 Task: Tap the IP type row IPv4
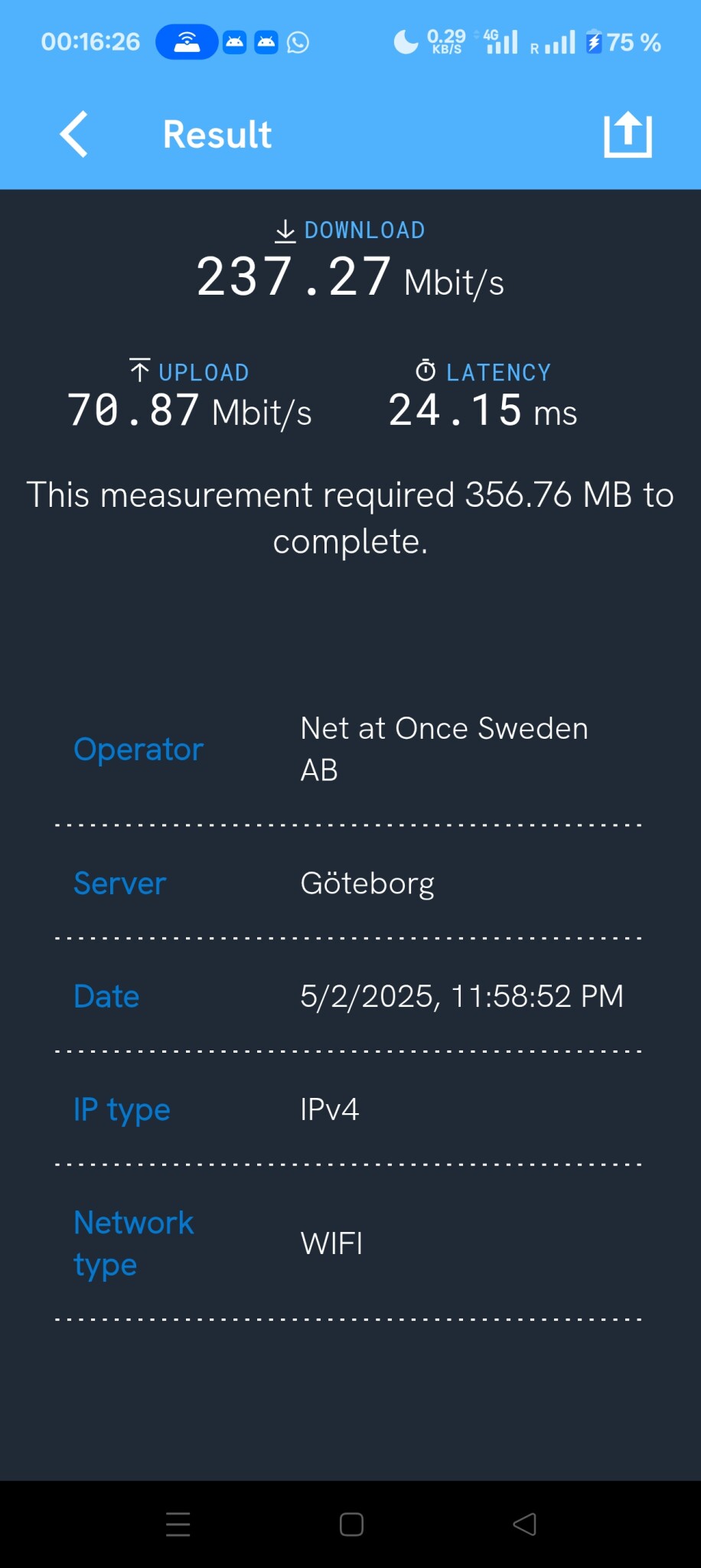click(x=350, y=1109)
